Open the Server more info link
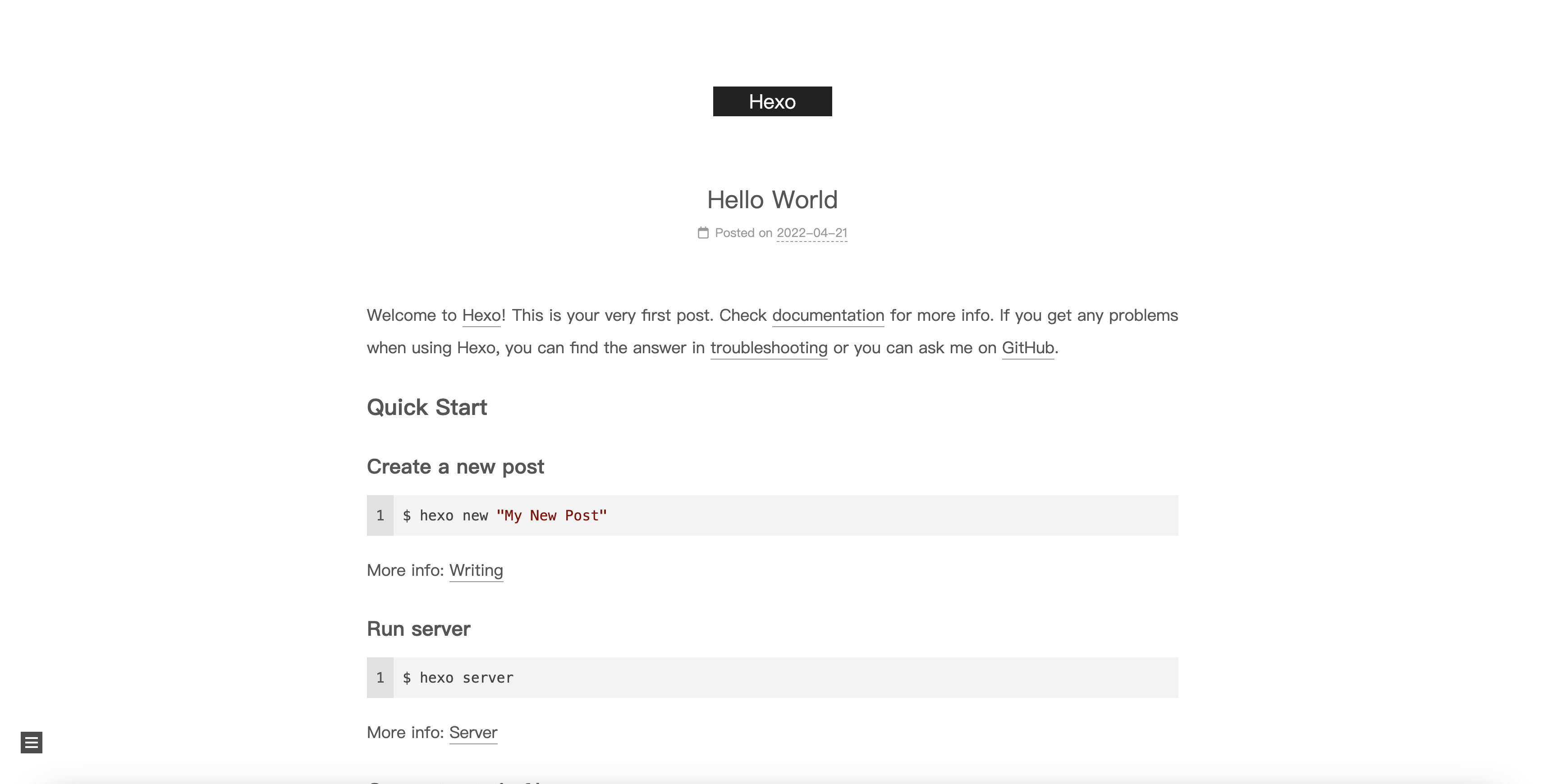 [x=473, y=733]
